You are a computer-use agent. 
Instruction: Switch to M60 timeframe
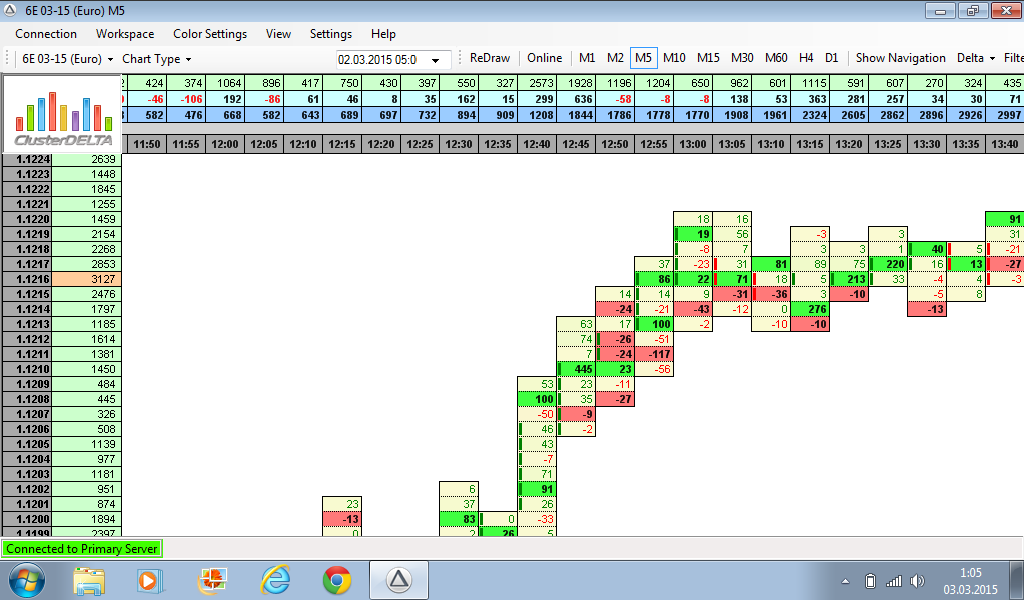point(776,58)
